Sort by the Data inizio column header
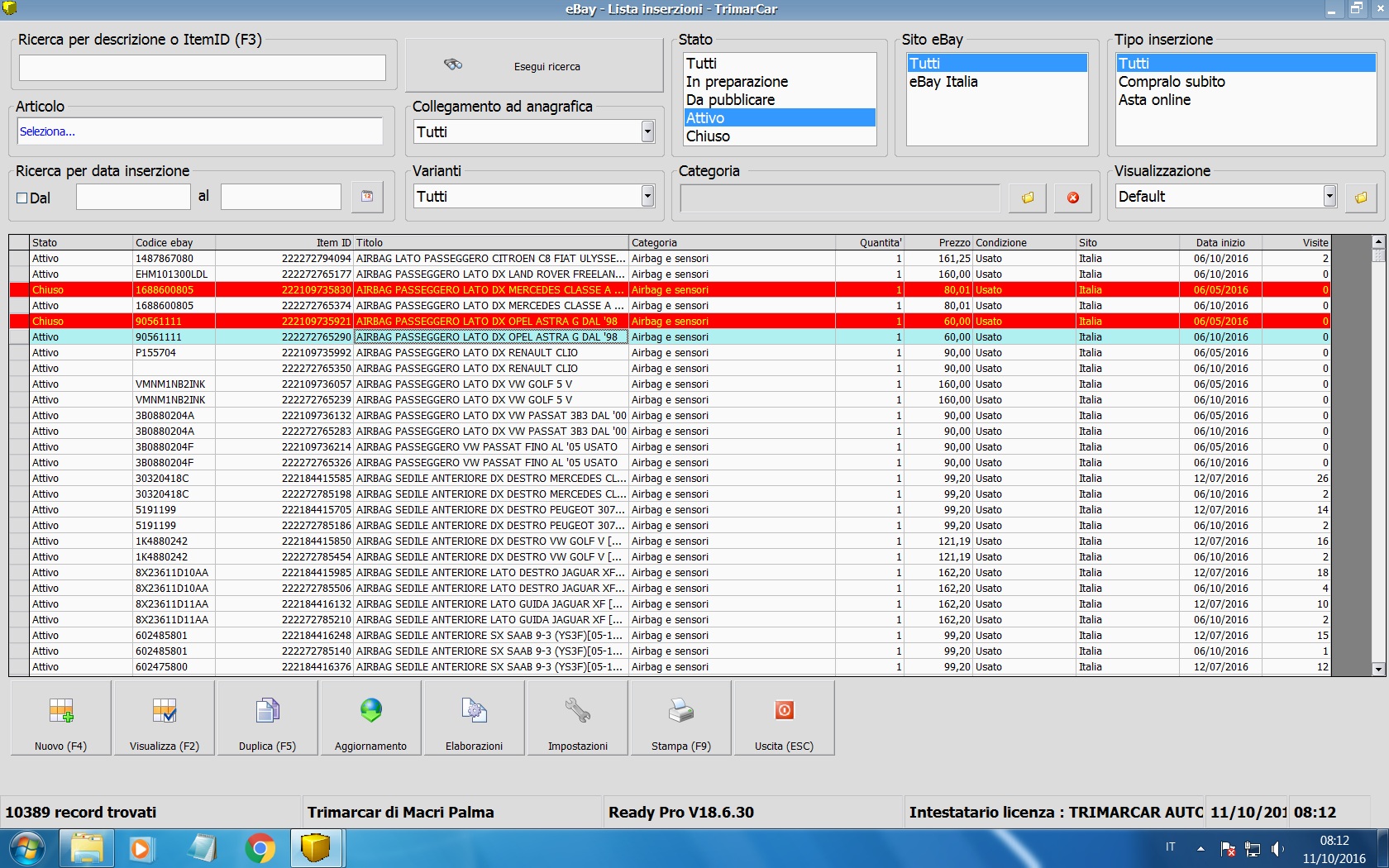This screenshot has height=868, width=1389. [x=1220, y=243]
